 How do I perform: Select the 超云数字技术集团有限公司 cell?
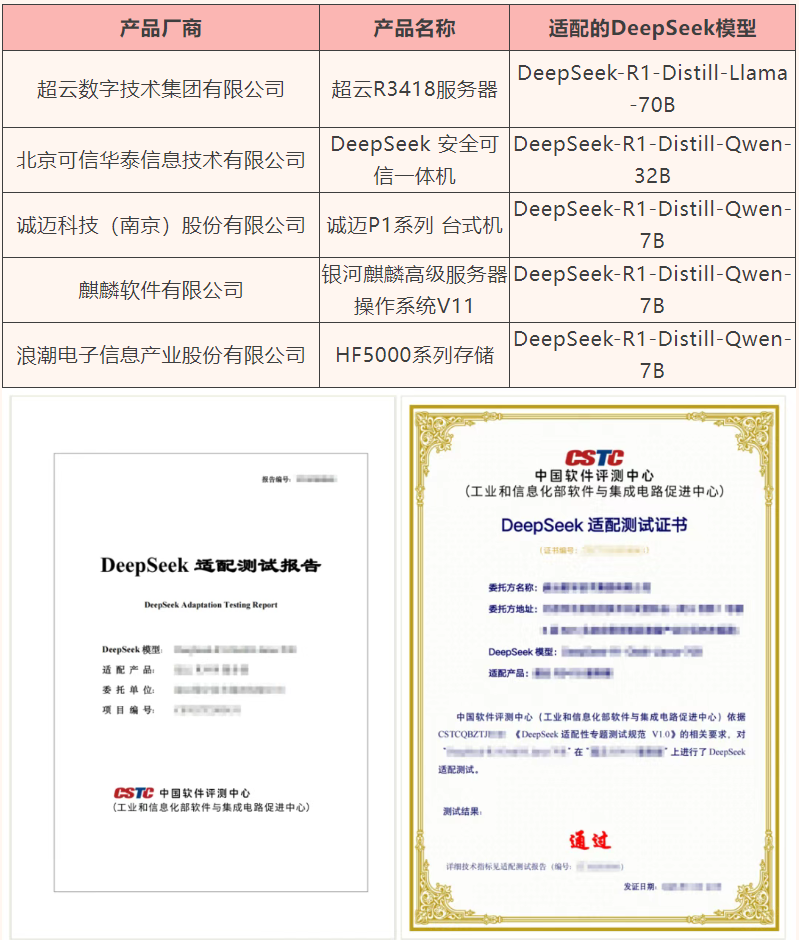coord(161,89)
